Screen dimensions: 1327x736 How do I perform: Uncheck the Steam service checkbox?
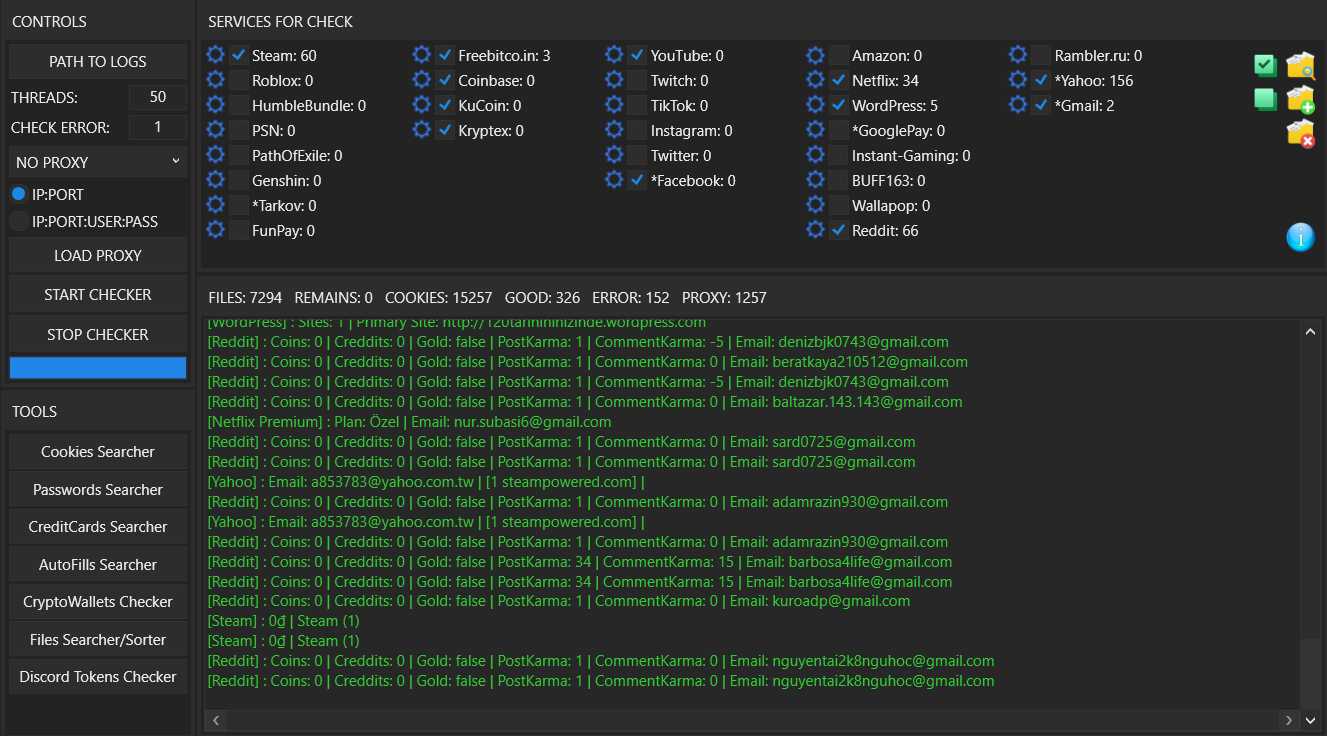click(x=239, y=55)
